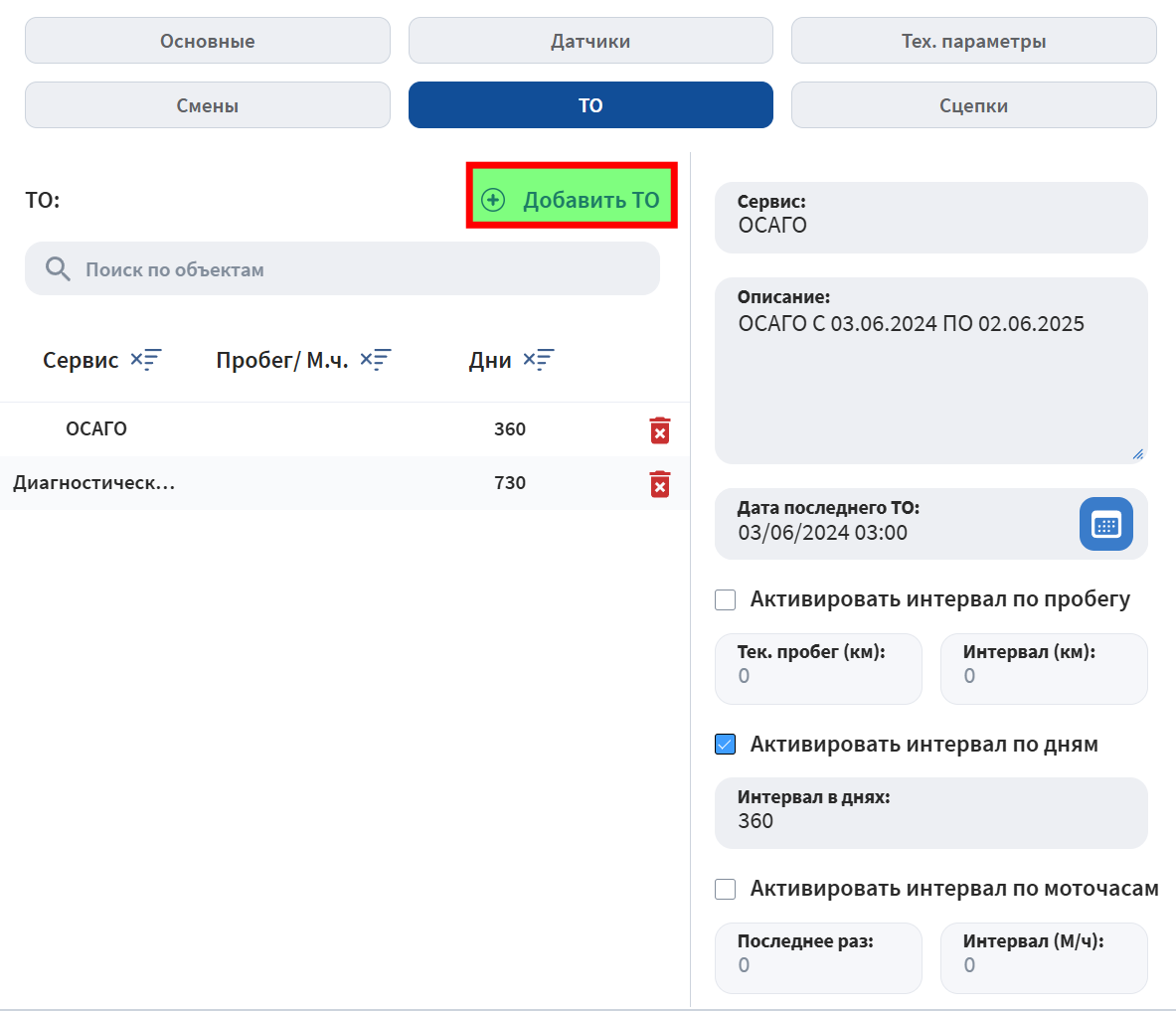Uncheck the interval by days checkbox

(x=726, y=745)
